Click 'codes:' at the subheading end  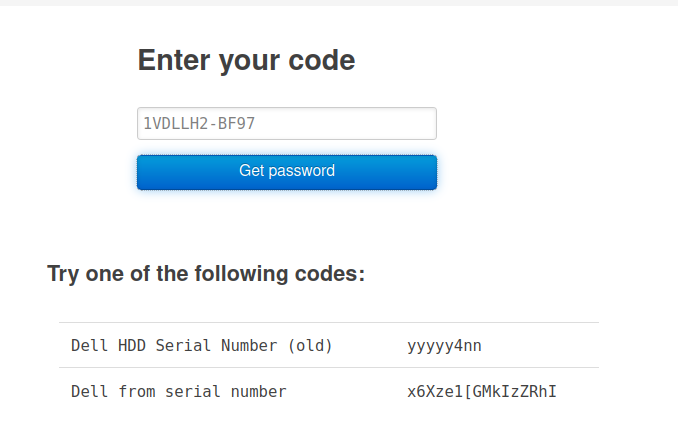pyautogui.click(x=332, y=274)
